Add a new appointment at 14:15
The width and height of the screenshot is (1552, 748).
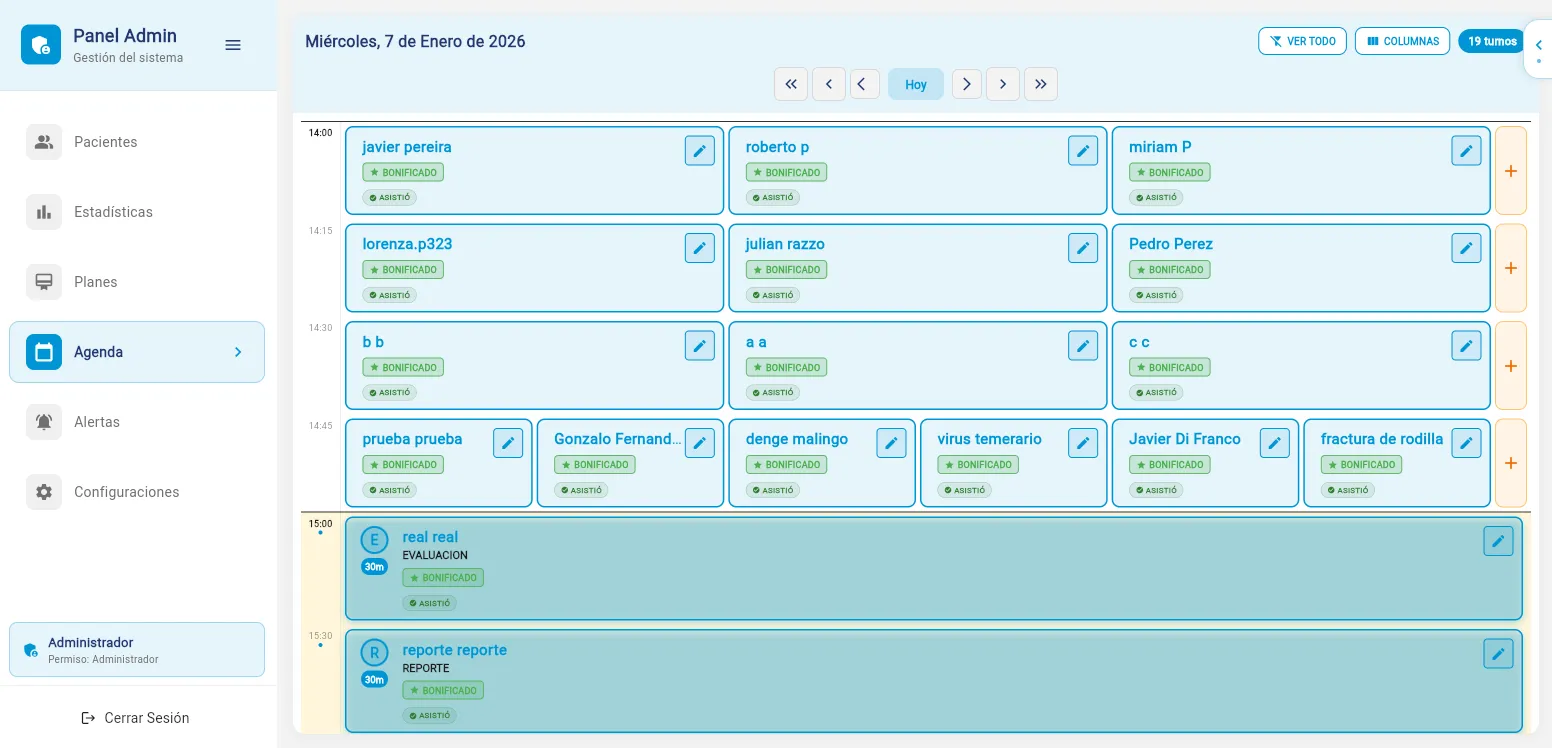tap(1511, 268)
